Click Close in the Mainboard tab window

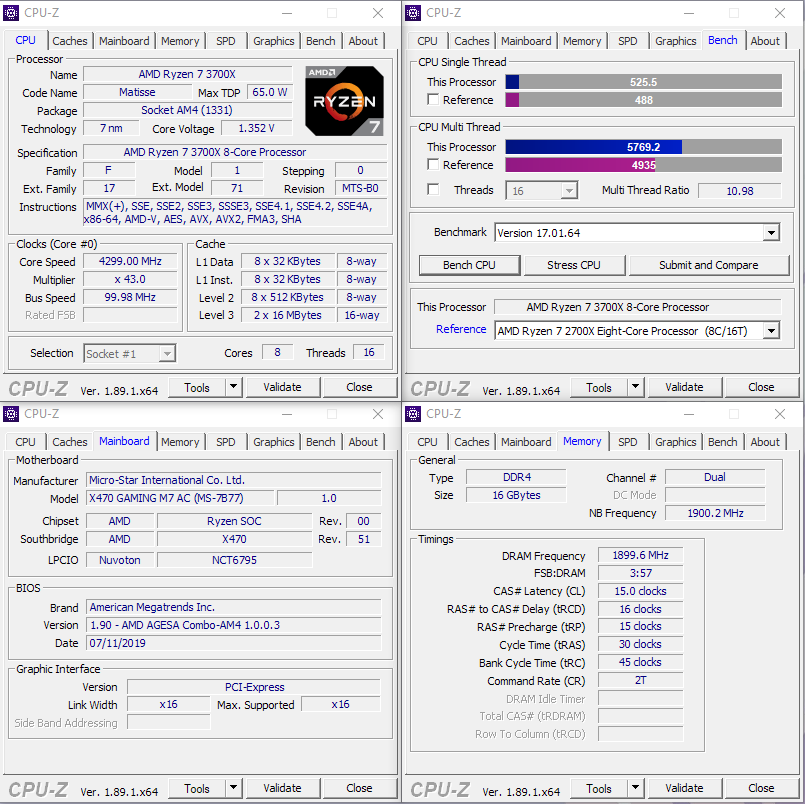pyautogui.click(x=359, y=788)
